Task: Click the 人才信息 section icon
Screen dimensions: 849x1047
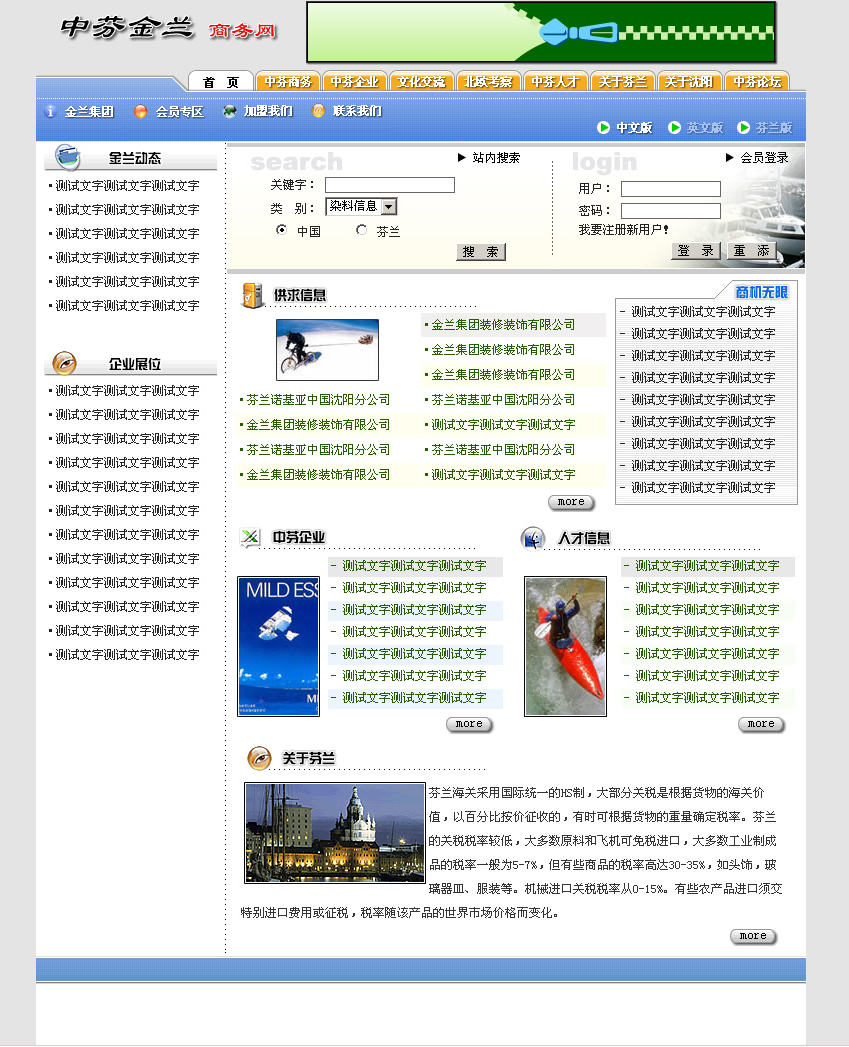Action: pos(533,538)
